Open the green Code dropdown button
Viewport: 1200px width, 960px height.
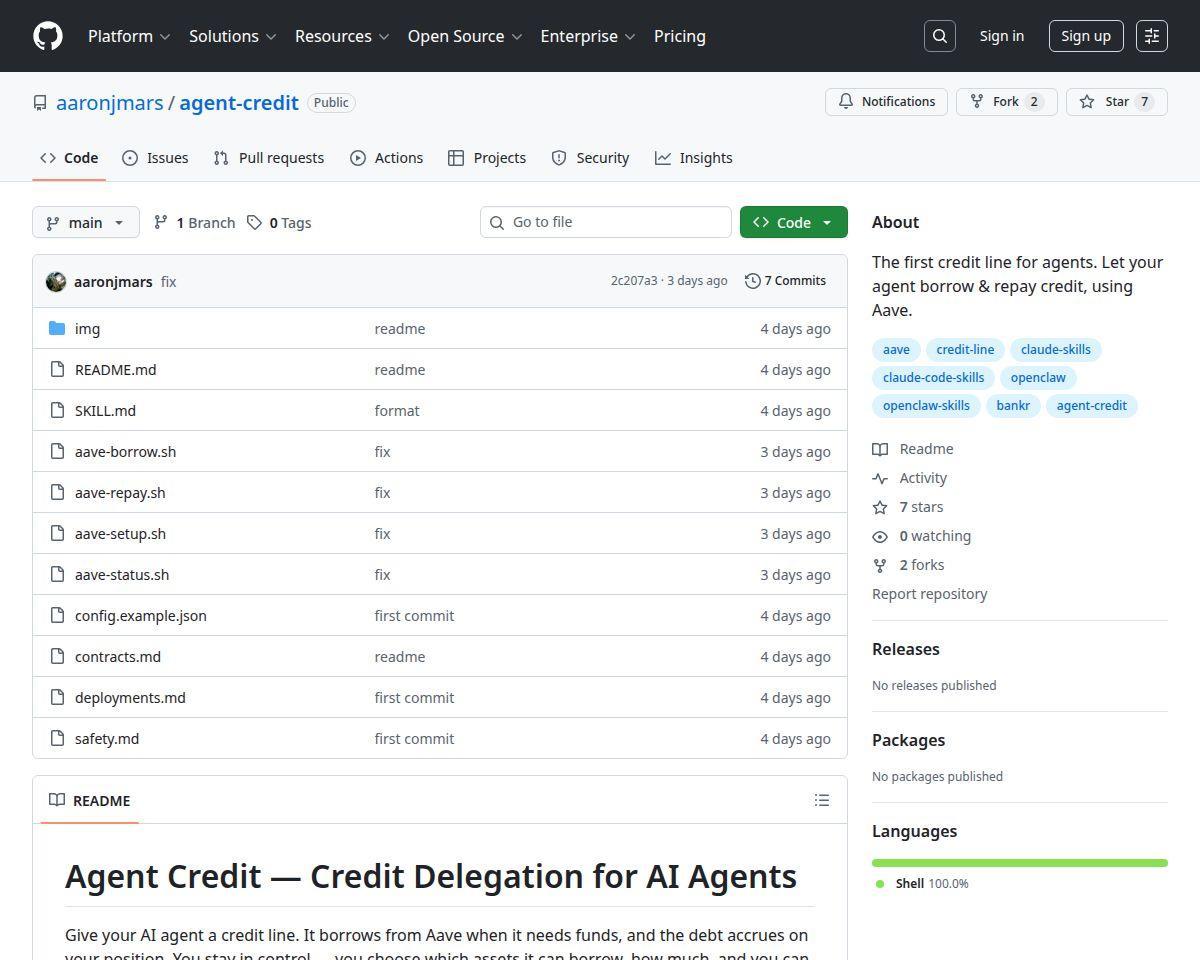[794, 222]
